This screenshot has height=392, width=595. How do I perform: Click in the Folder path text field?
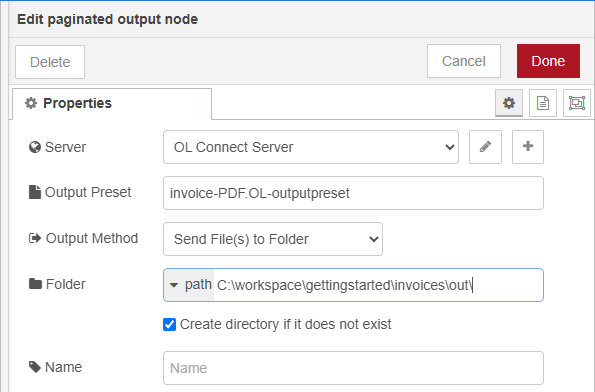coord(378,285)
